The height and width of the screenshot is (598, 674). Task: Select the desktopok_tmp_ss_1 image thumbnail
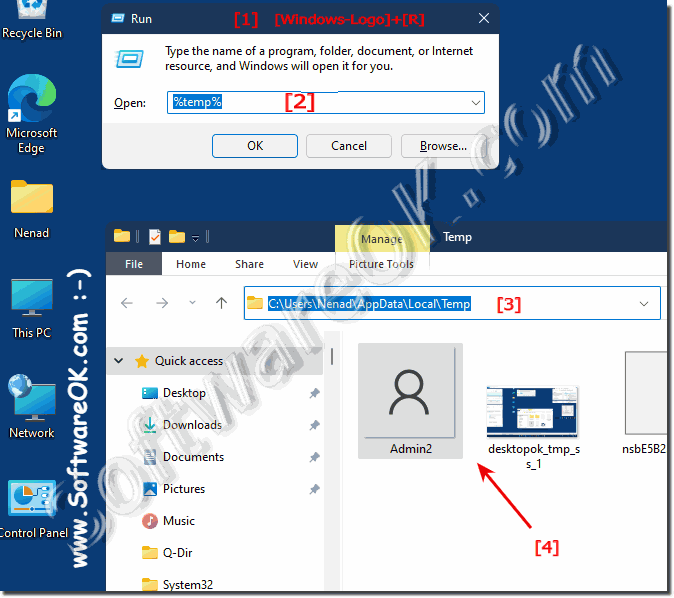tap(533, 426)
